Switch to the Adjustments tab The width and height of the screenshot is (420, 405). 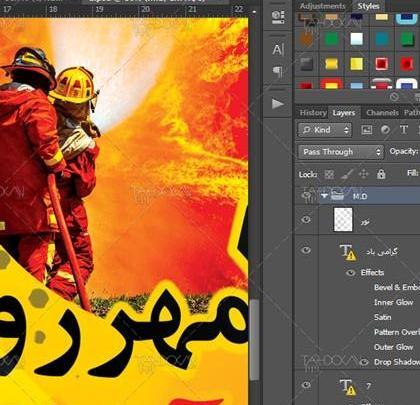(322, 6)
